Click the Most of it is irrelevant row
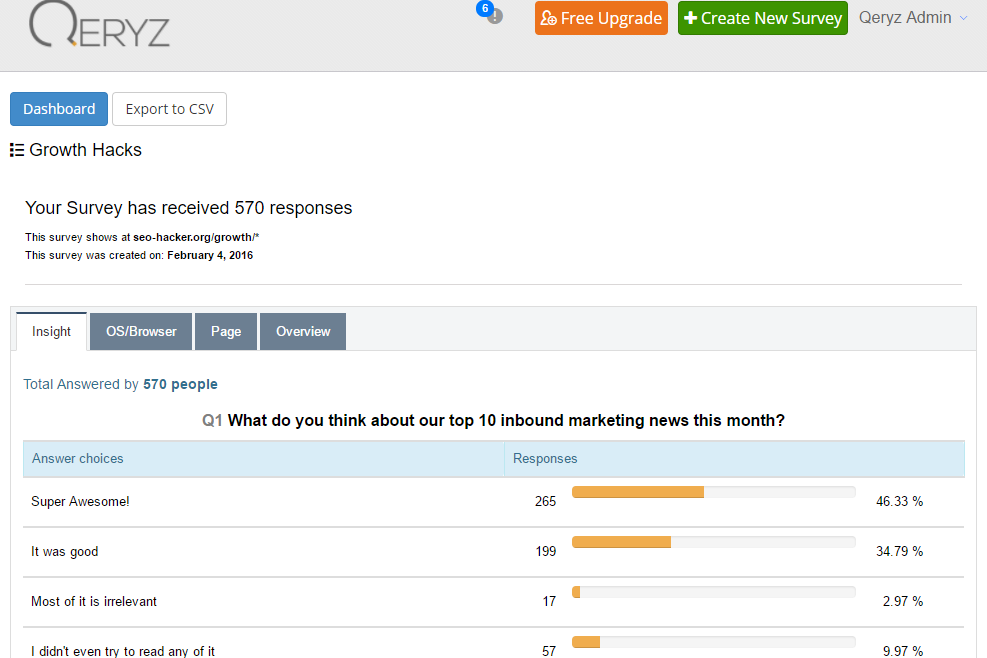 point(94,601)
